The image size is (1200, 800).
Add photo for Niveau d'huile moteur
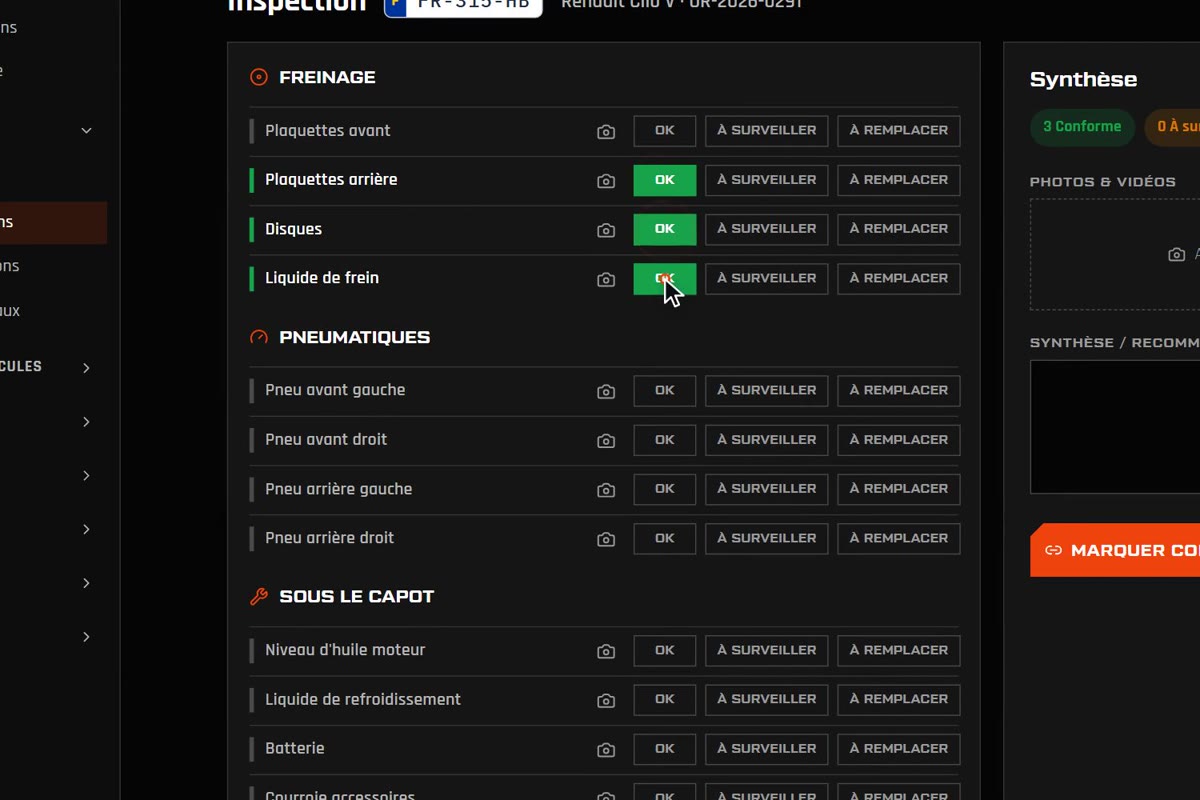point(606,651)
